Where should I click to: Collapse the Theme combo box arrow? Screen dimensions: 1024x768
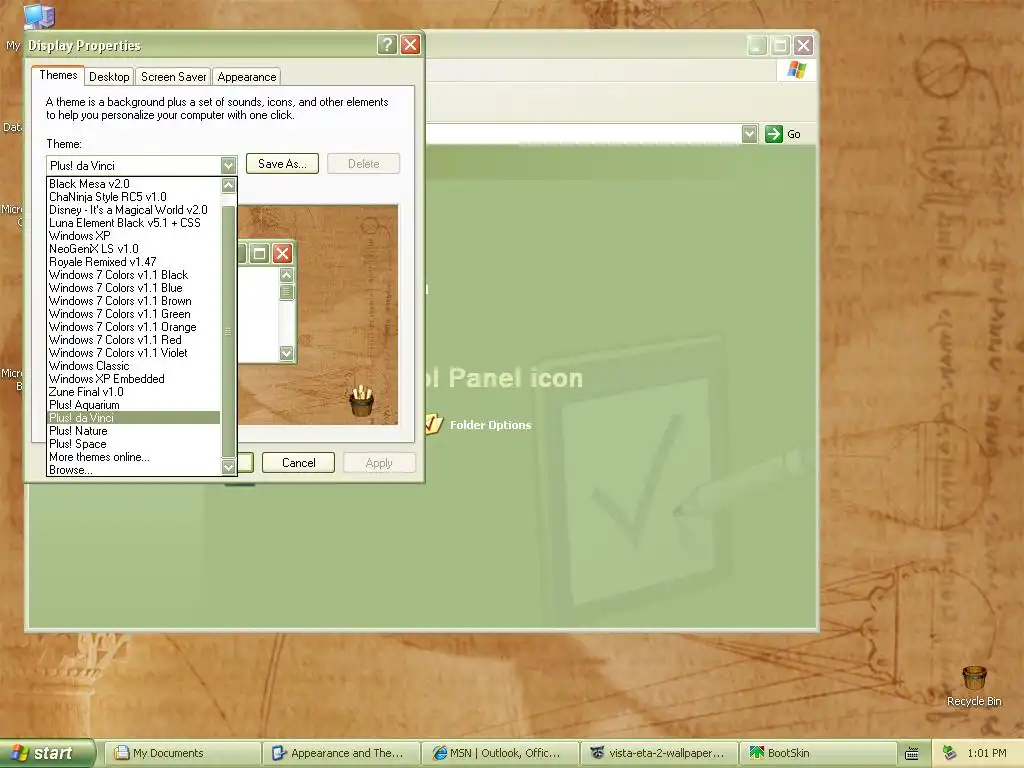coord(228,165)
